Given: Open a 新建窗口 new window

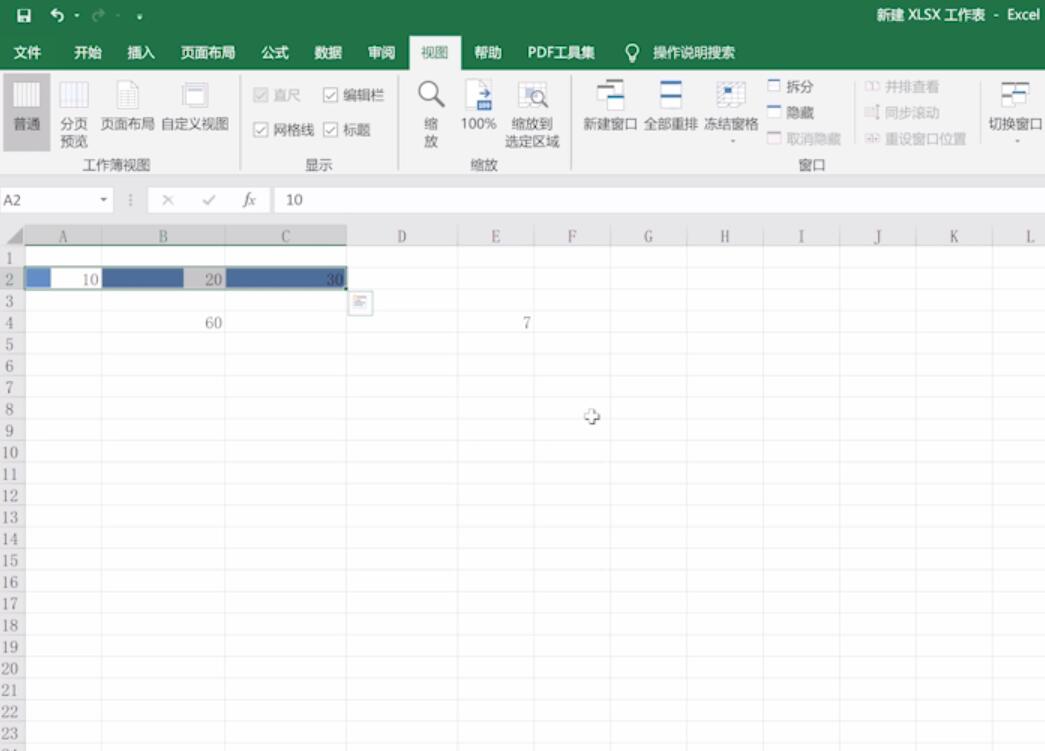Looking at the screenshot, I should click(x=610, y=105).
